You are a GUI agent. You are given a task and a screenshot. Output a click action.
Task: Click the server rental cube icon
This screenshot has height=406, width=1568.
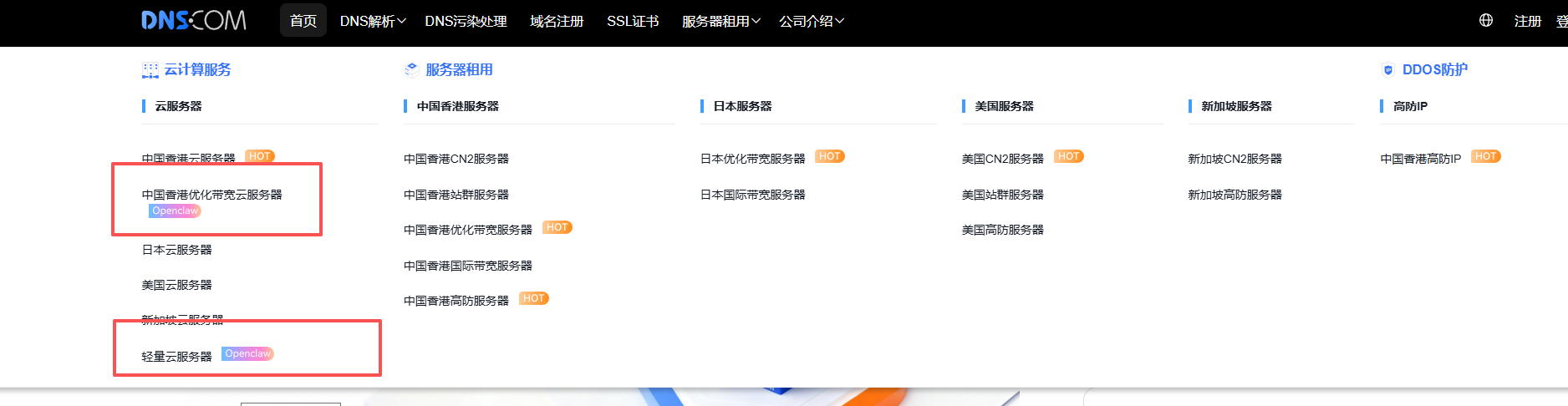pyautogui.click(x=411, y=70)
